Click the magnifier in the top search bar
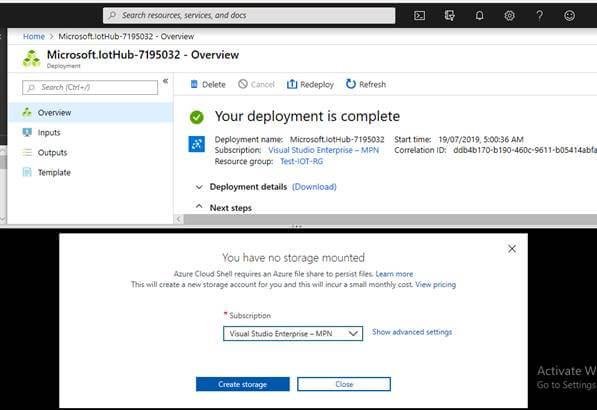Viewport: 597px width, 410px height. (112, 15)
